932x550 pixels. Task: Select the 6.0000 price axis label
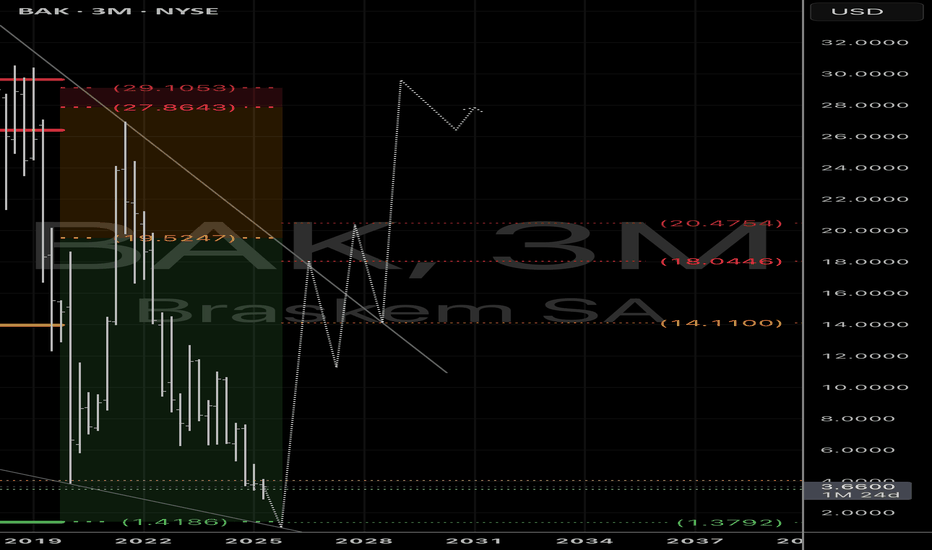(858, 450)
